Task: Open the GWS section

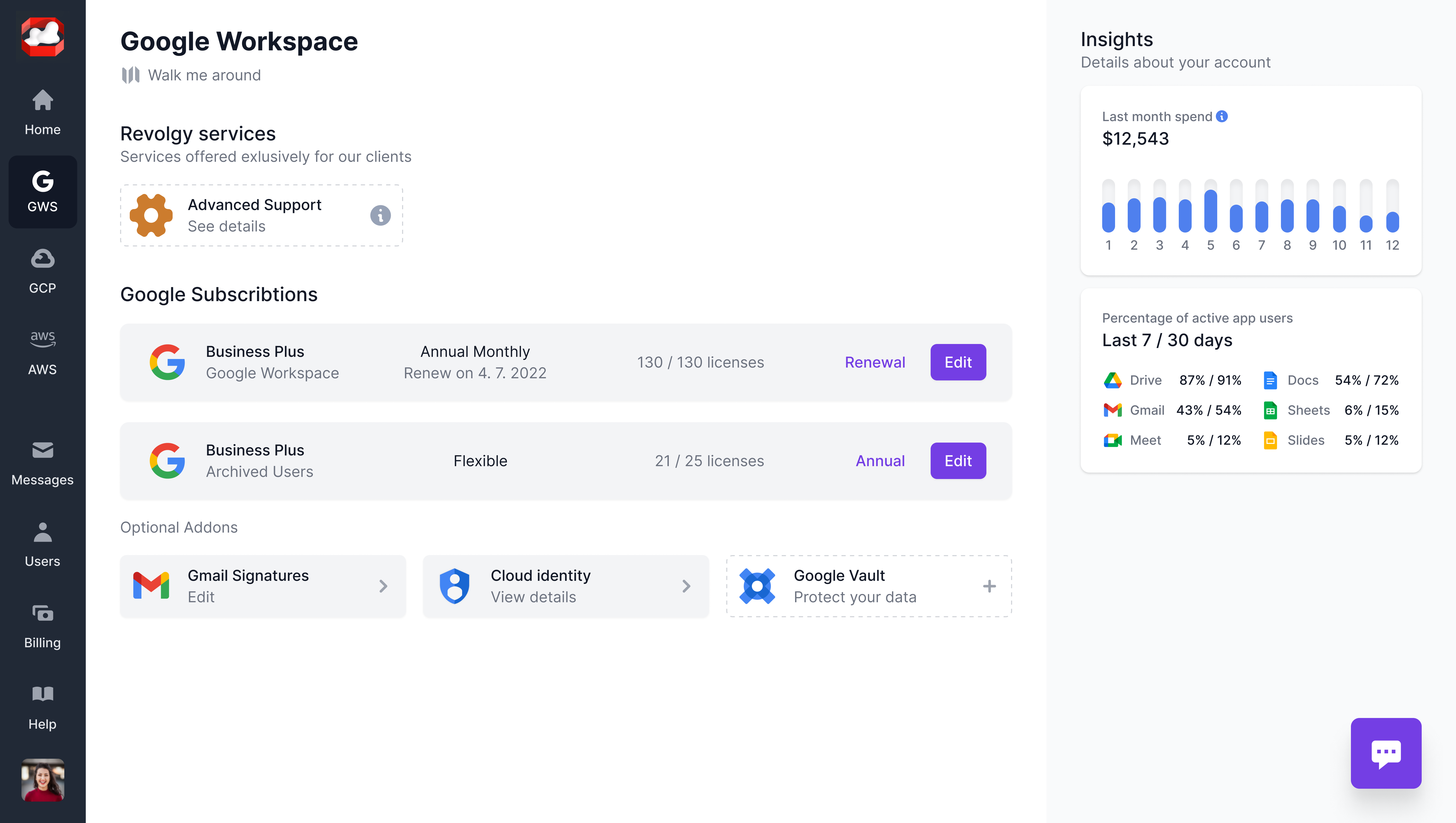Action: point(42,192)
